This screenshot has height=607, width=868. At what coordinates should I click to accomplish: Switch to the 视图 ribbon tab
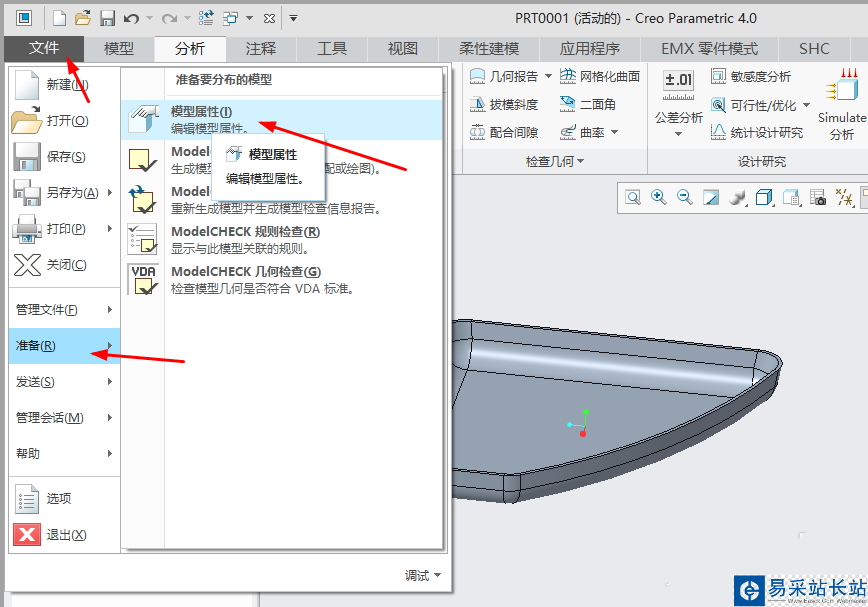[402, 49]
